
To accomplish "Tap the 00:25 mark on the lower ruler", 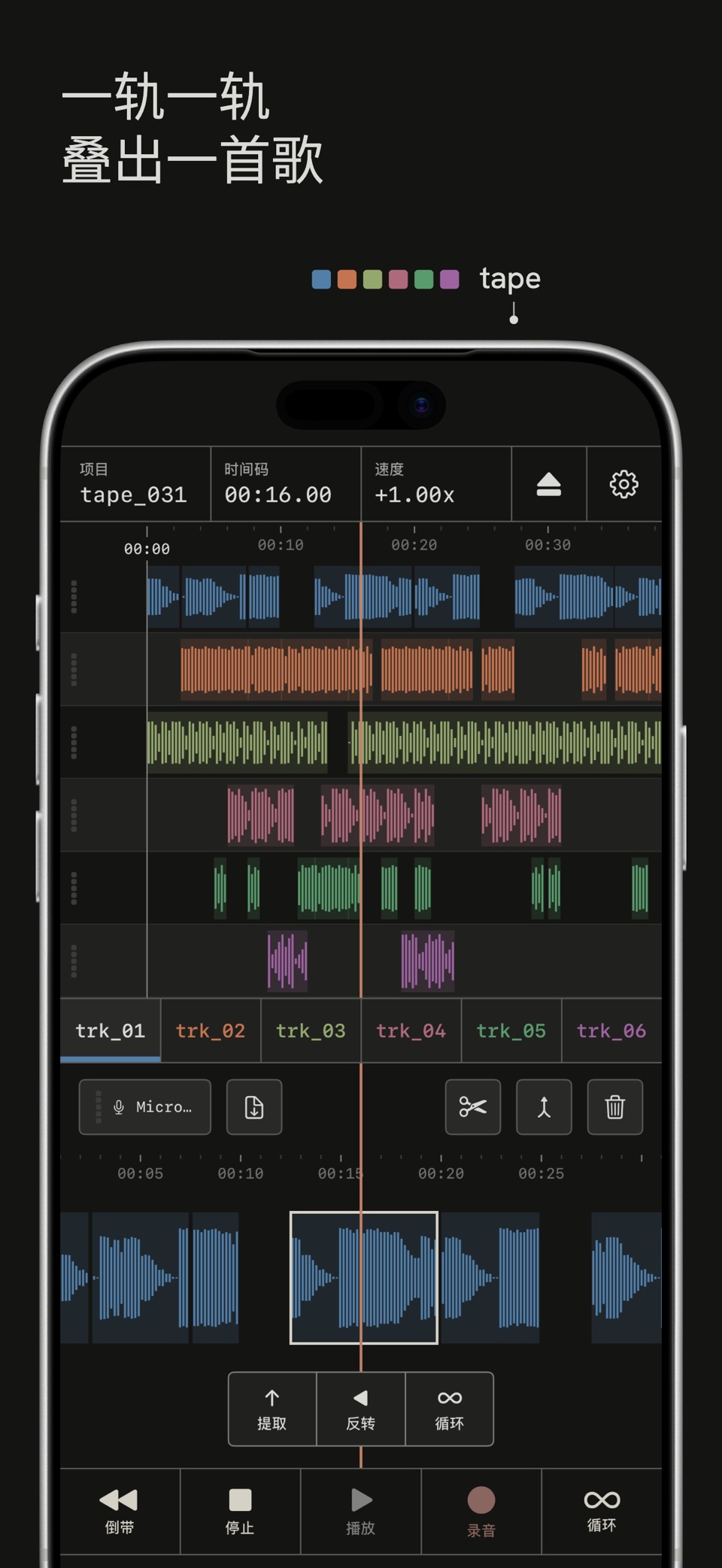I will coord(541,1173).
